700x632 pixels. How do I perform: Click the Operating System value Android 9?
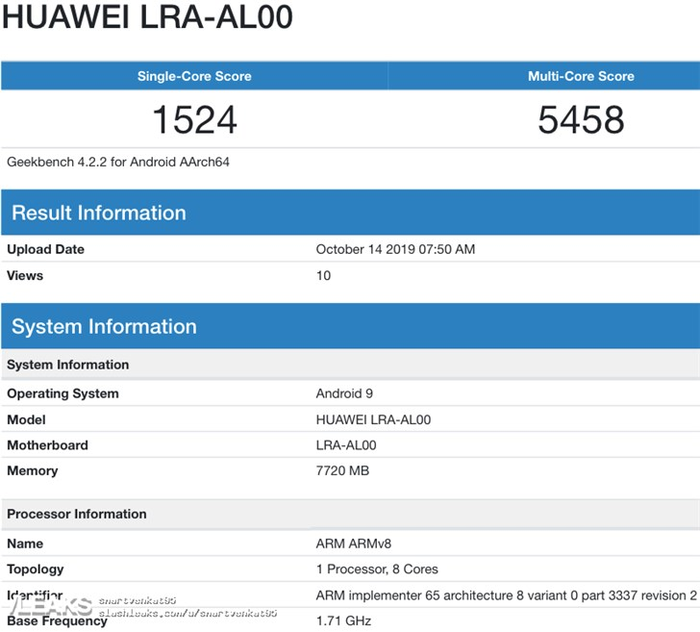[x=344, y=393]
